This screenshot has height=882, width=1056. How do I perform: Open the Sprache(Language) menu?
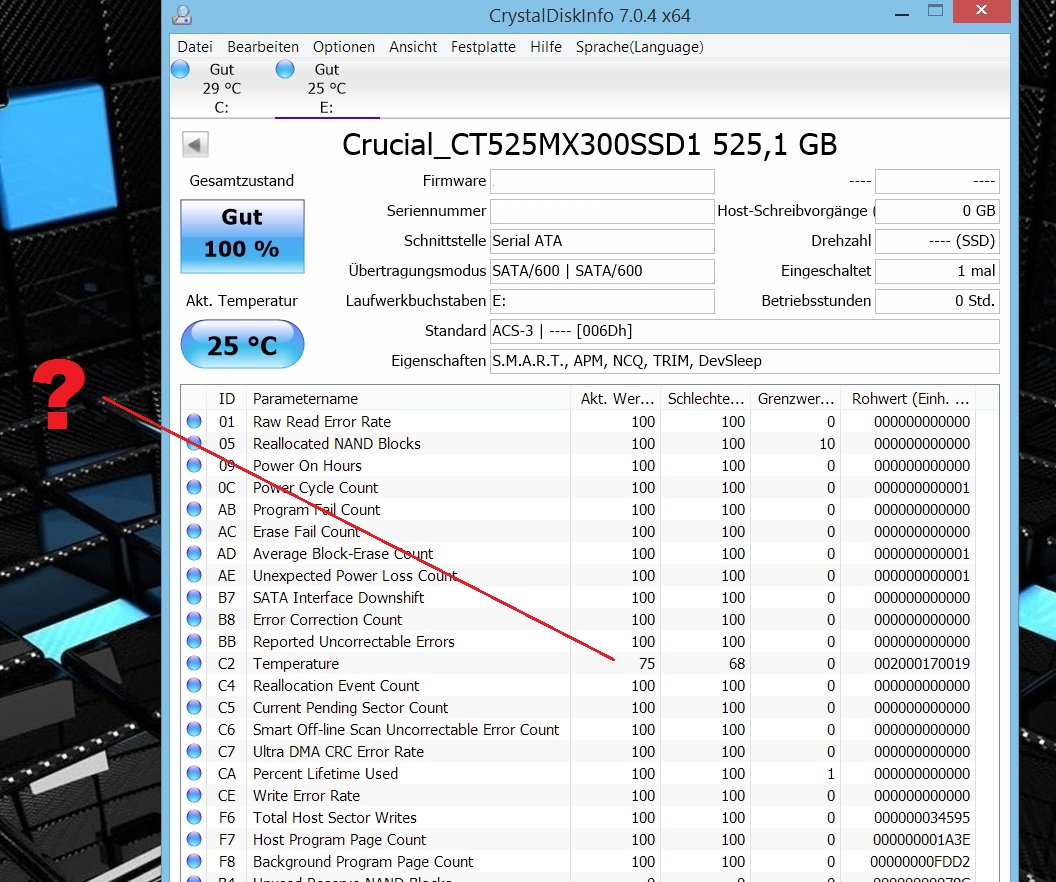click(639, 46)
